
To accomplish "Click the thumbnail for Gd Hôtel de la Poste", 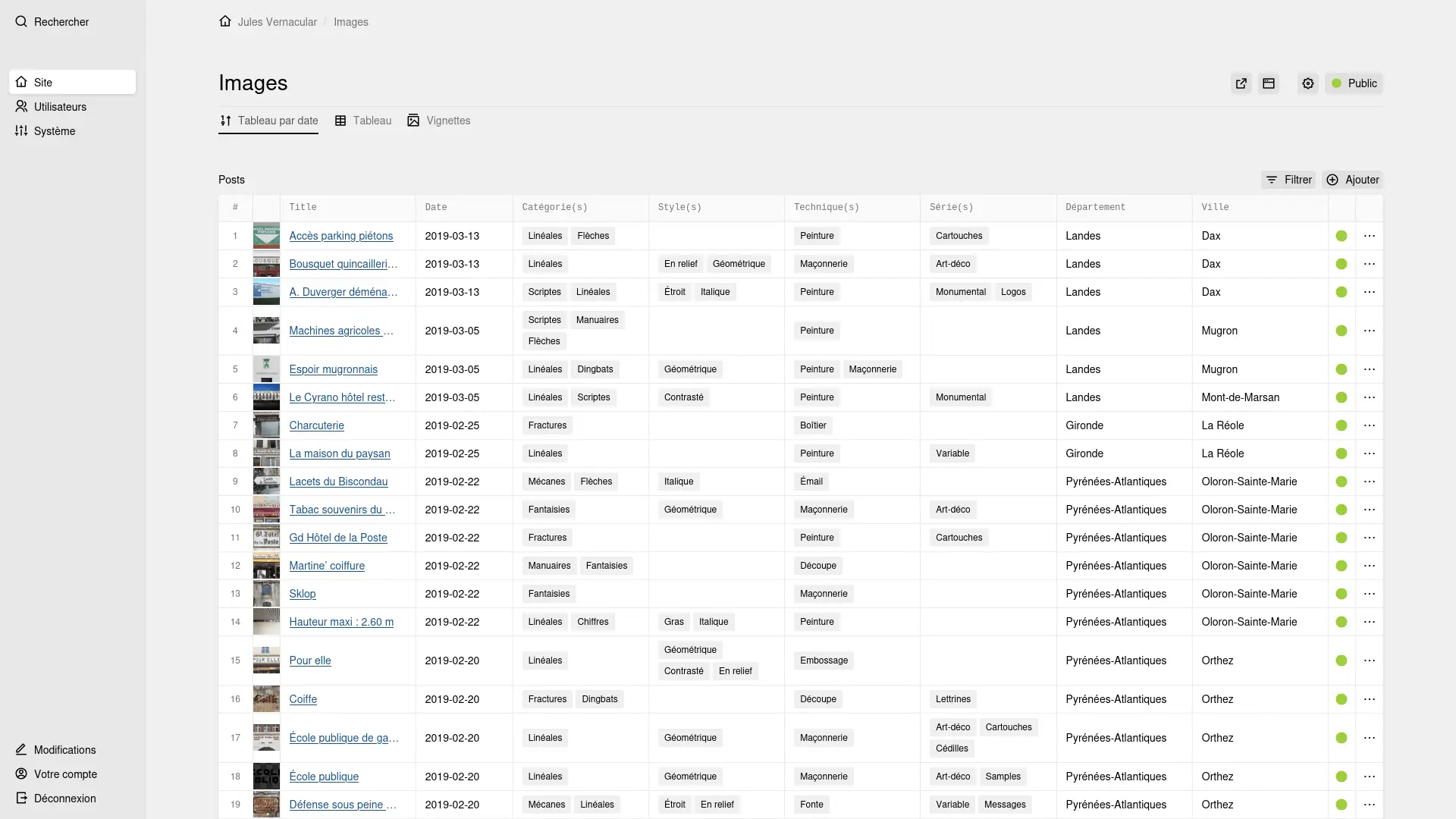I will (x=266, y=538).
